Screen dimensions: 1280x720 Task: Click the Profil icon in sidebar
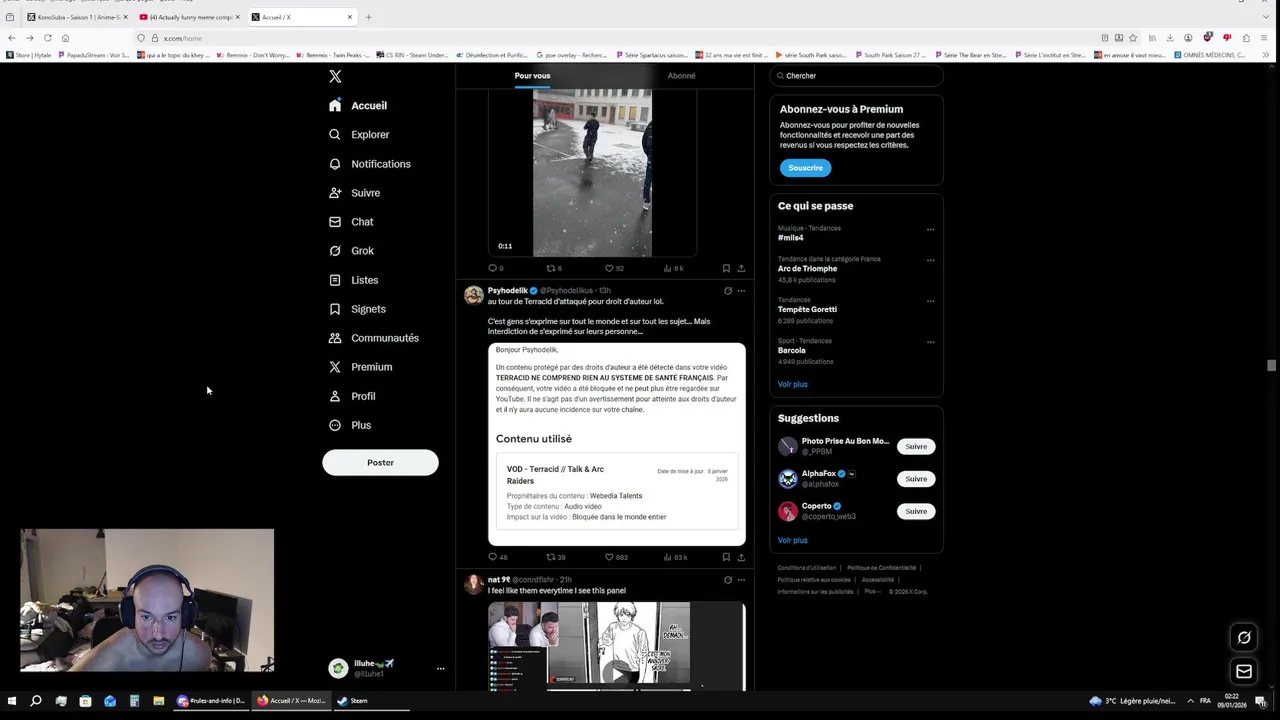click(x=335, y=396)
